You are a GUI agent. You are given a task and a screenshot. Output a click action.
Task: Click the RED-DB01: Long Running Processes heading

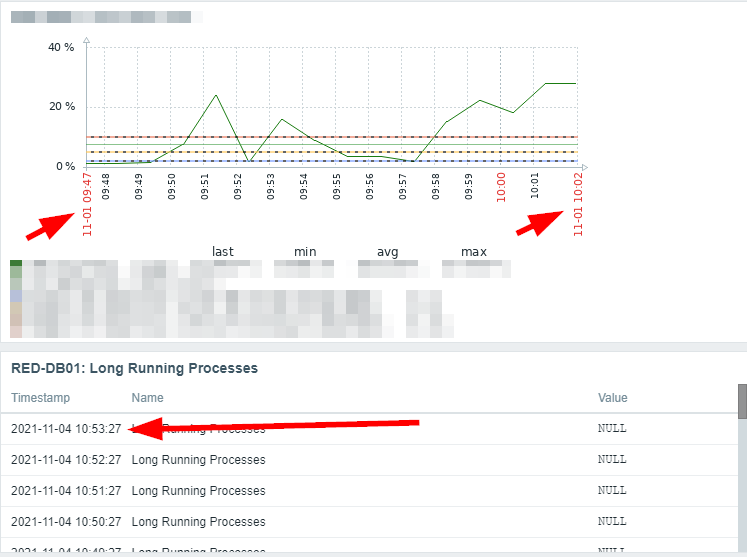pos(134,368)
